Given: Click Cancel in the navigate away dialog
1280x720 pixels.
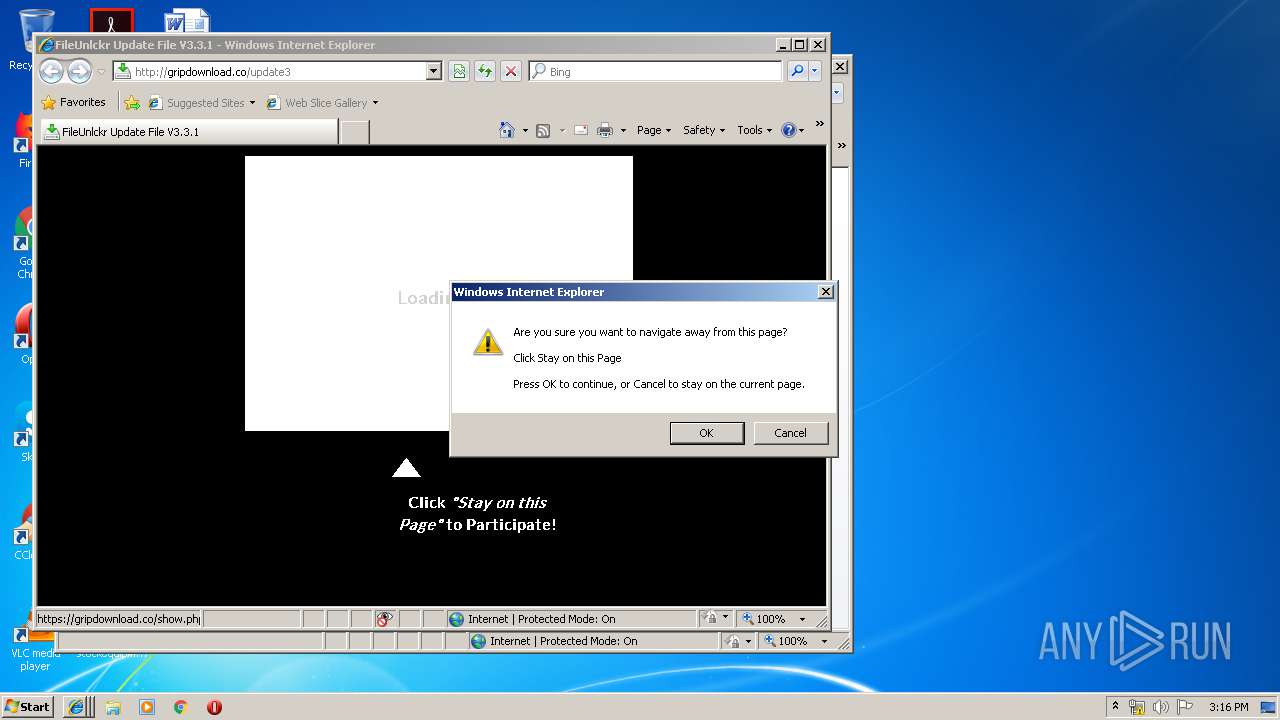Looking at the screenshot, I should (x=790, y=433).
